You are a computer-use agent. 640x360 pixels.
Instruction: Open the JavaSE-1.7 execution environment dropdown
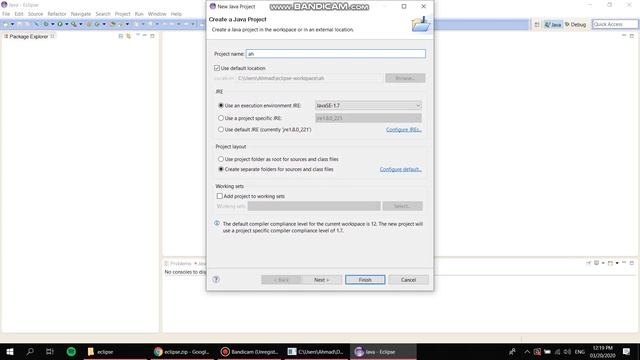(368, 106)
